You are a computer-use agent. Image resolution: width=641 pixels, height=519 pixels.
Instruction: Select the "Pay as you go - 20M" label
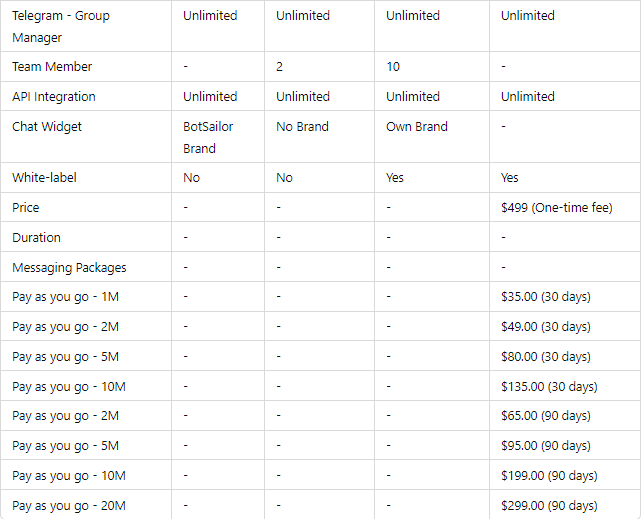pos(69,506)
